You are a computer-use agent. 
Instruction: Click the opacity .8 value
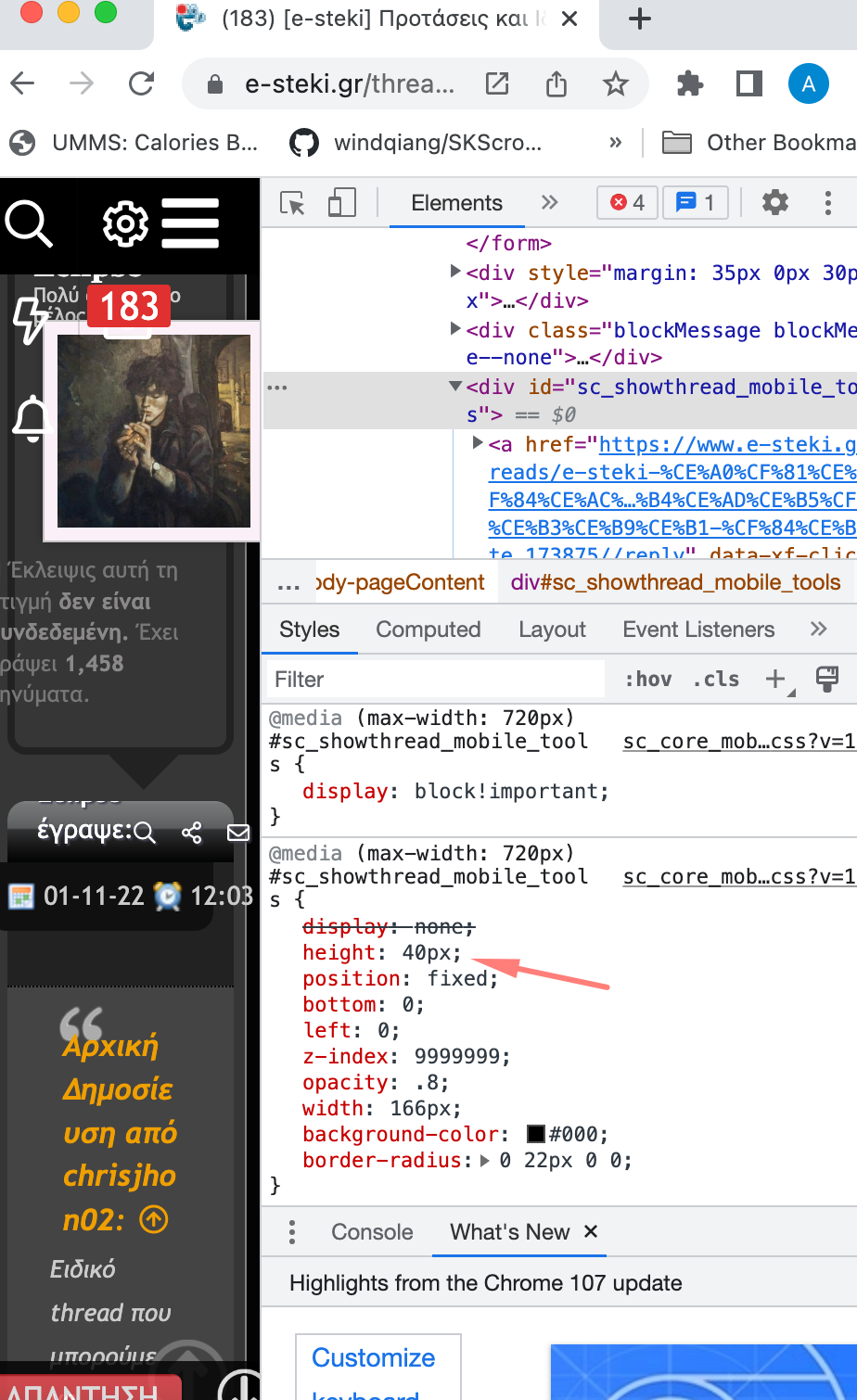[428, 1082]
